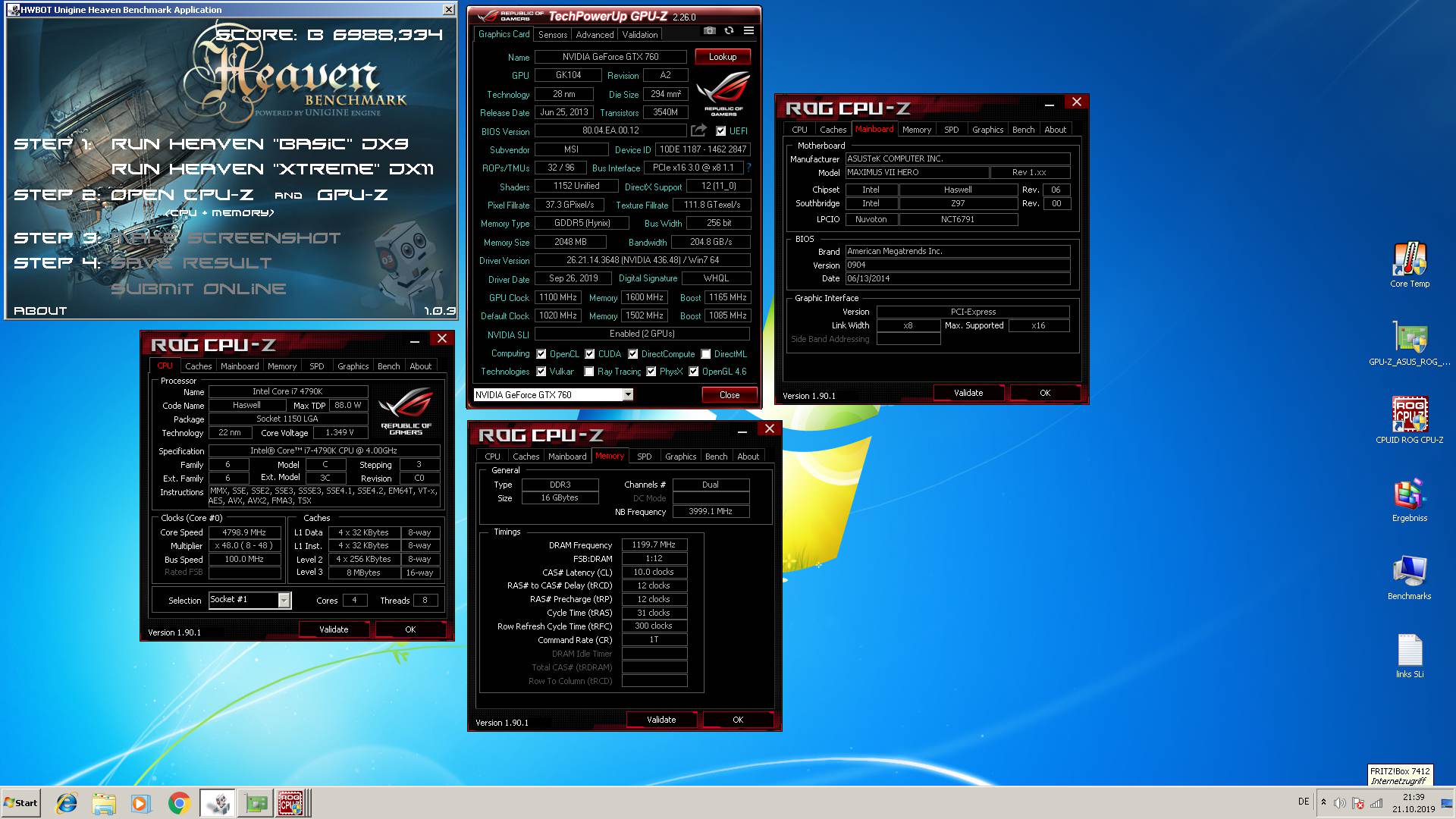Open Core Temp desktop icon

point(1410,265)
